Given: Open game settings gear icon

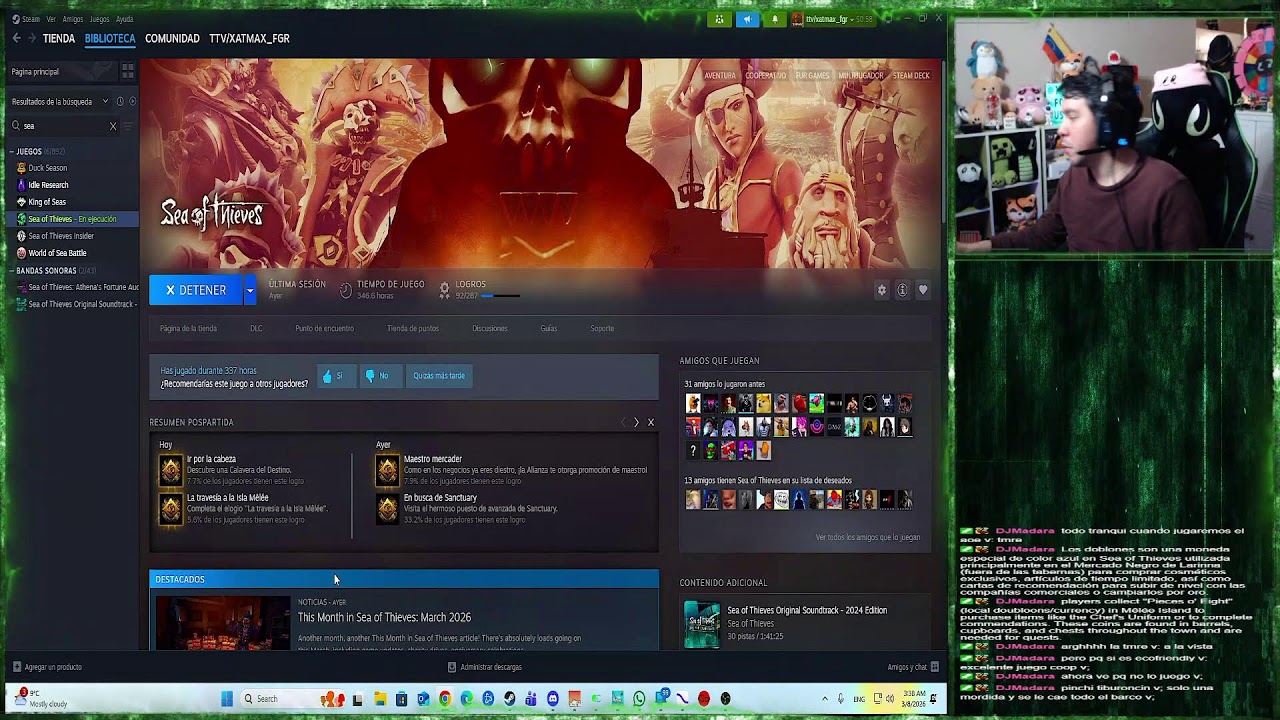Looking at the screenshot, I should (881, 290).
